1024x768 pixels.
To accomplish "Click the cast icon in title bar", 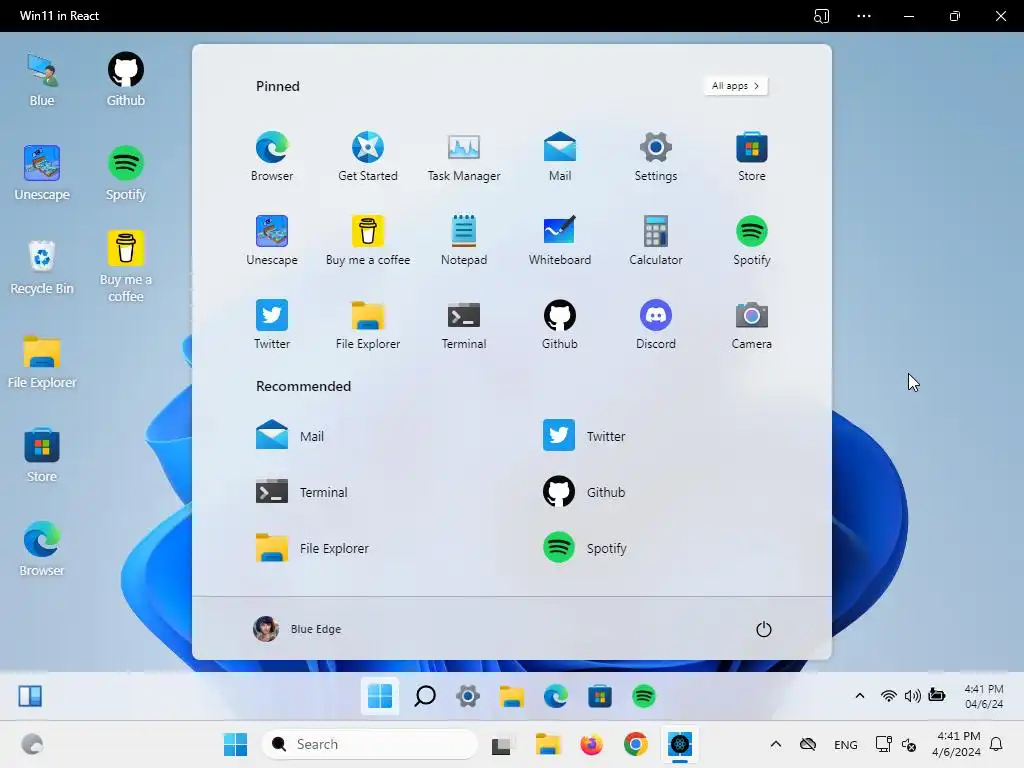I will pyautogui.click(x=822, y=16).
